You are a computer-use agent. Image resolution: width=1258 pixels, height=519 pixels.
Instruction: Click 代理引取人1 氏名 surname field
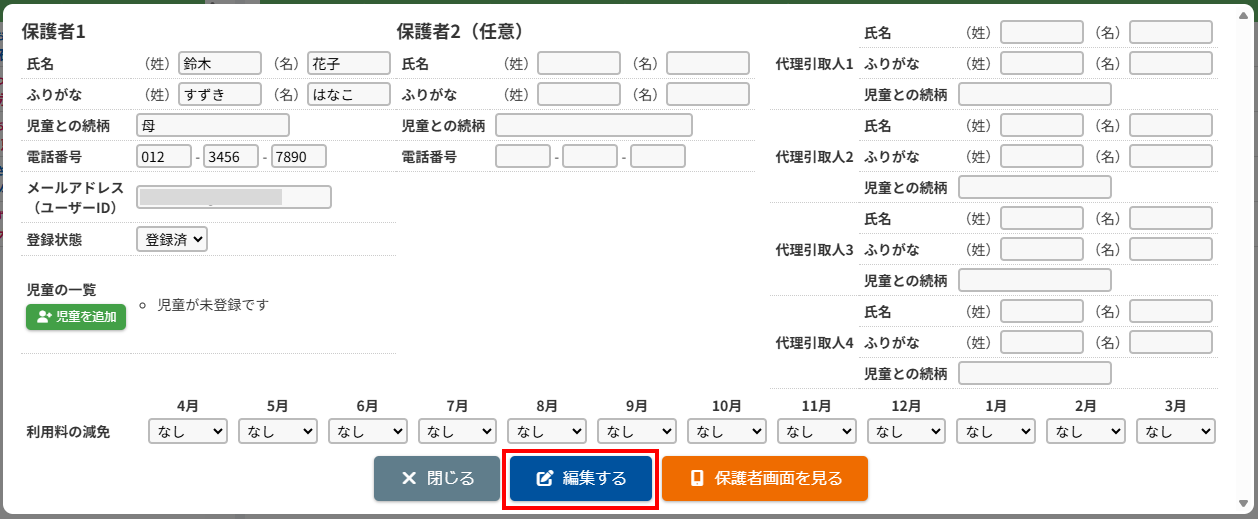point(1042,33)
